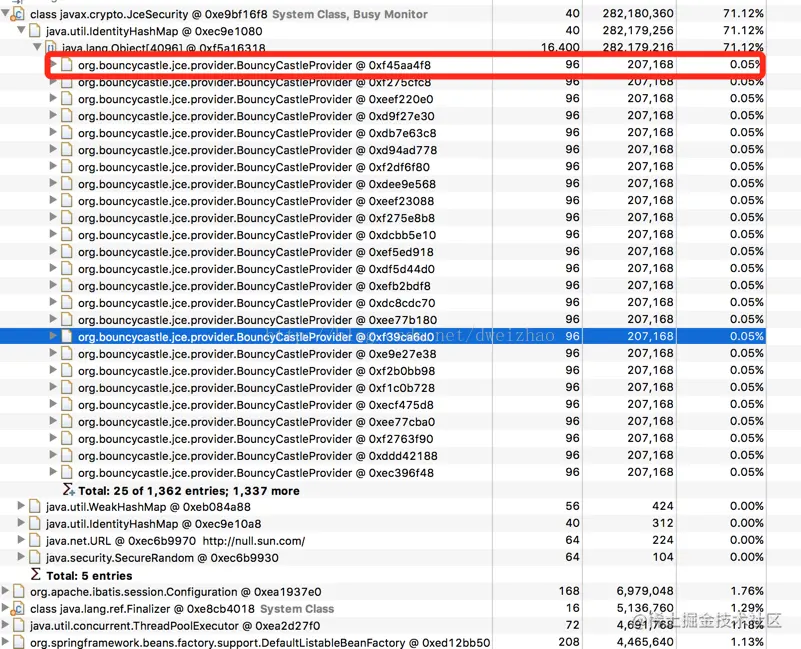Click retained heap 312 for IdentityHashMap @ 0xec9e10a8
This screenshot has height=649, width=801.
[663, 523]
